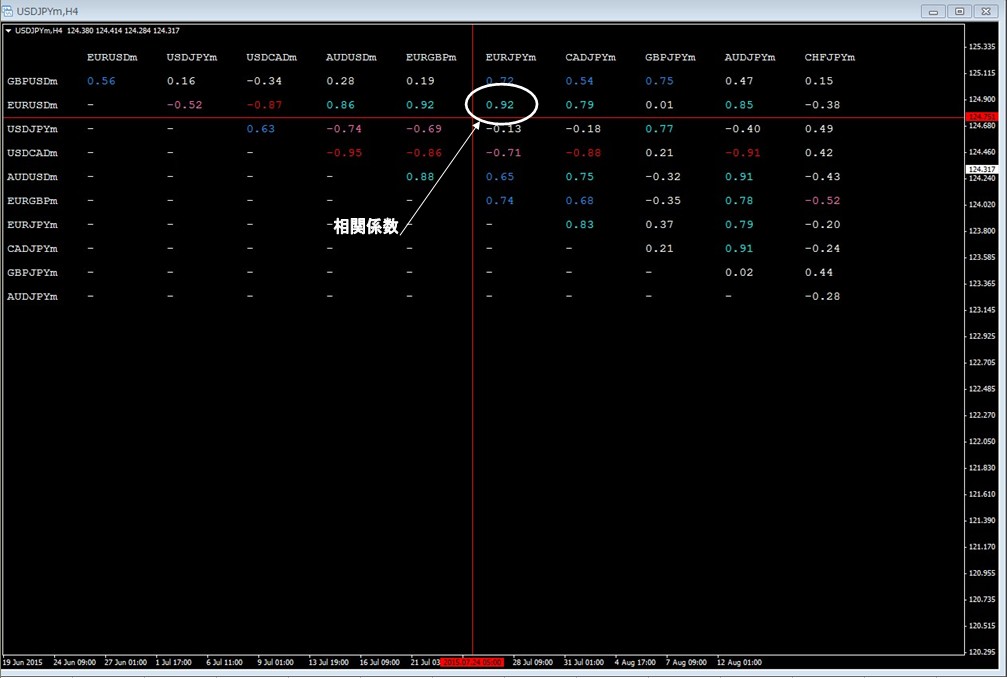1007x678 pixels.
Task: Click the 0.02 value in GBPJPYm row
Action: tap(739, 272)
